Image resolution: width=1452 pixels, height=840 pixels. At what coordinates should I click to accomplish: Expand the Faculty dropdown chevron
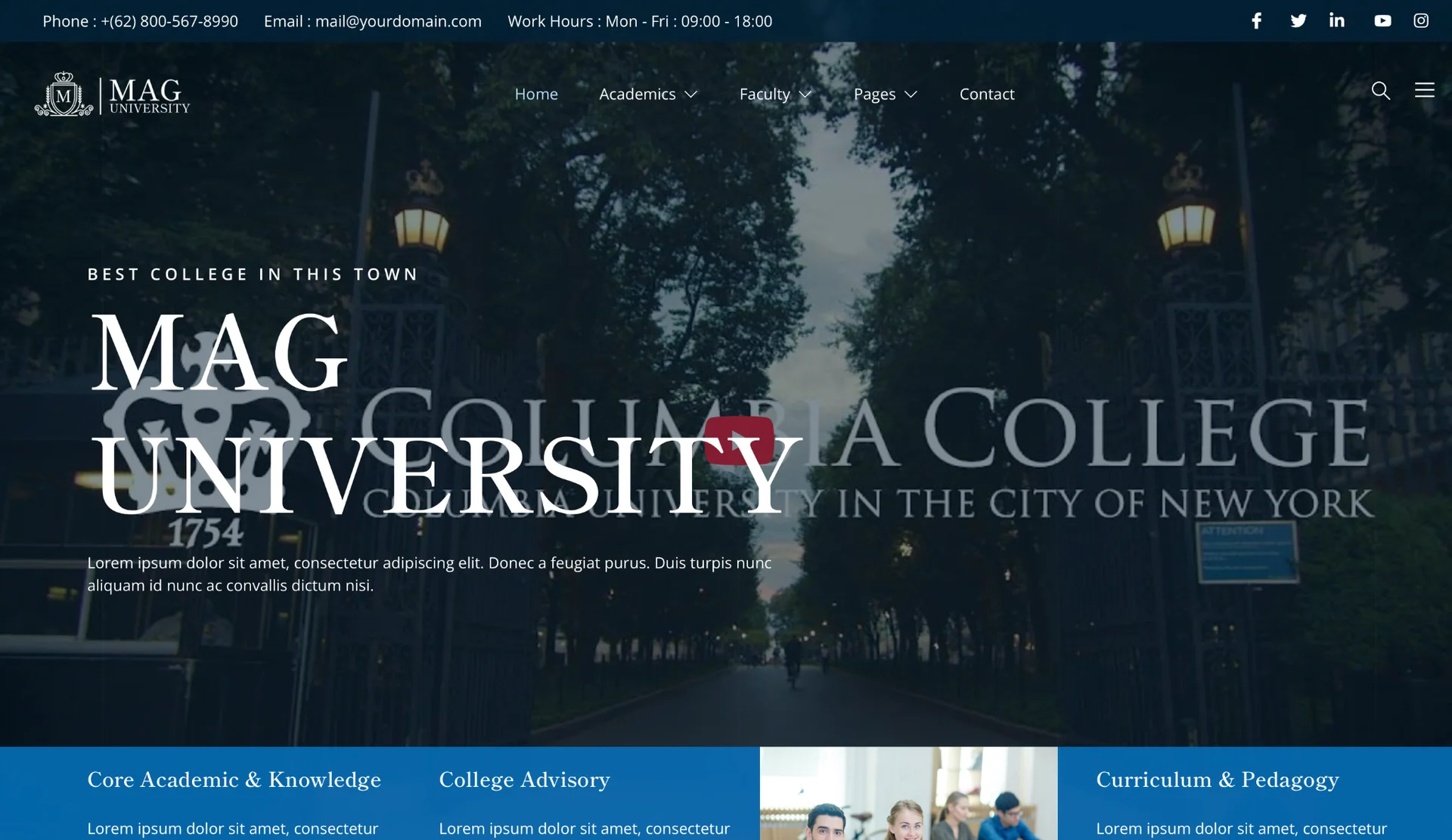tap(805, 95)
